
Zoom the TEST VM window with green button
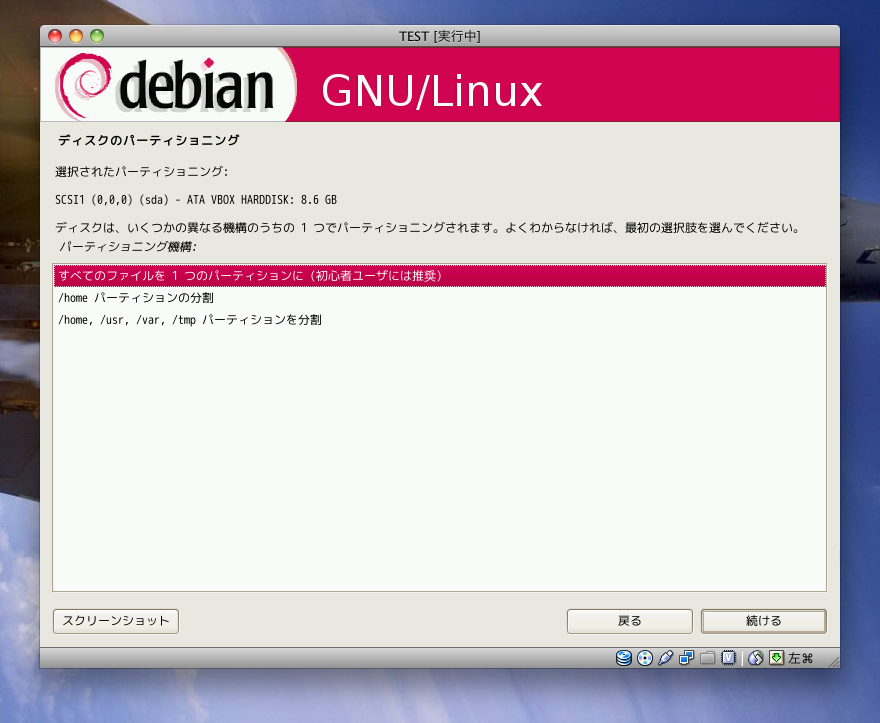pyautogui.click(x=97, y=36)
